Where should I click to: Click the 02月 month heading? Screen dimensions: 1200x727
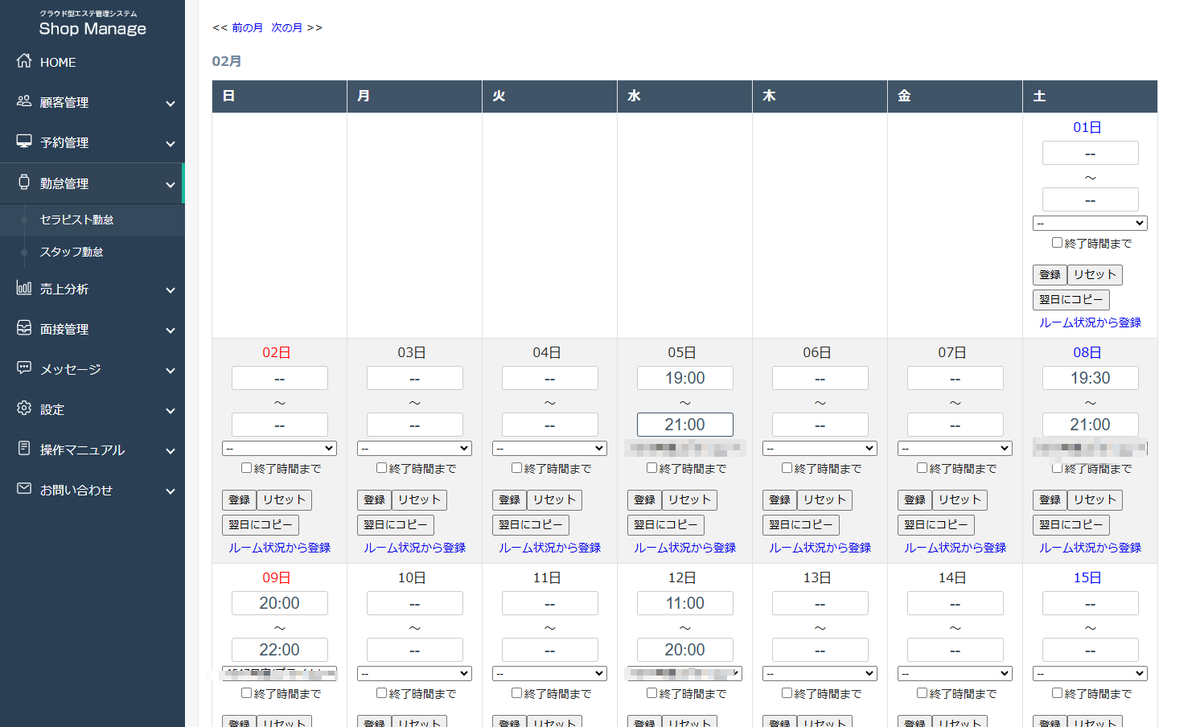[x=227, y=61]
